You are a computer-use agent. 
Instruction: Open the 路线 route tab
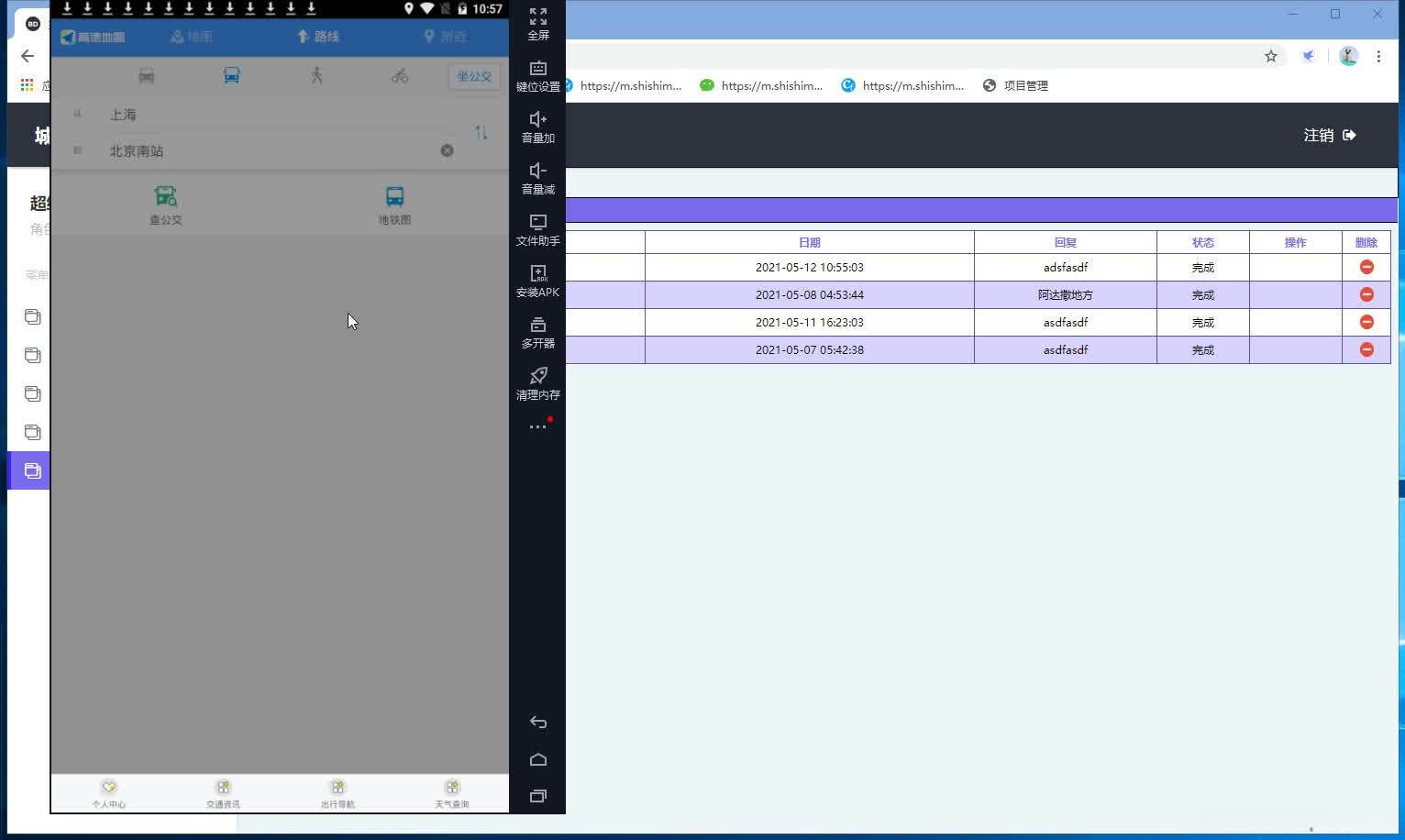[x=317, y=37]
